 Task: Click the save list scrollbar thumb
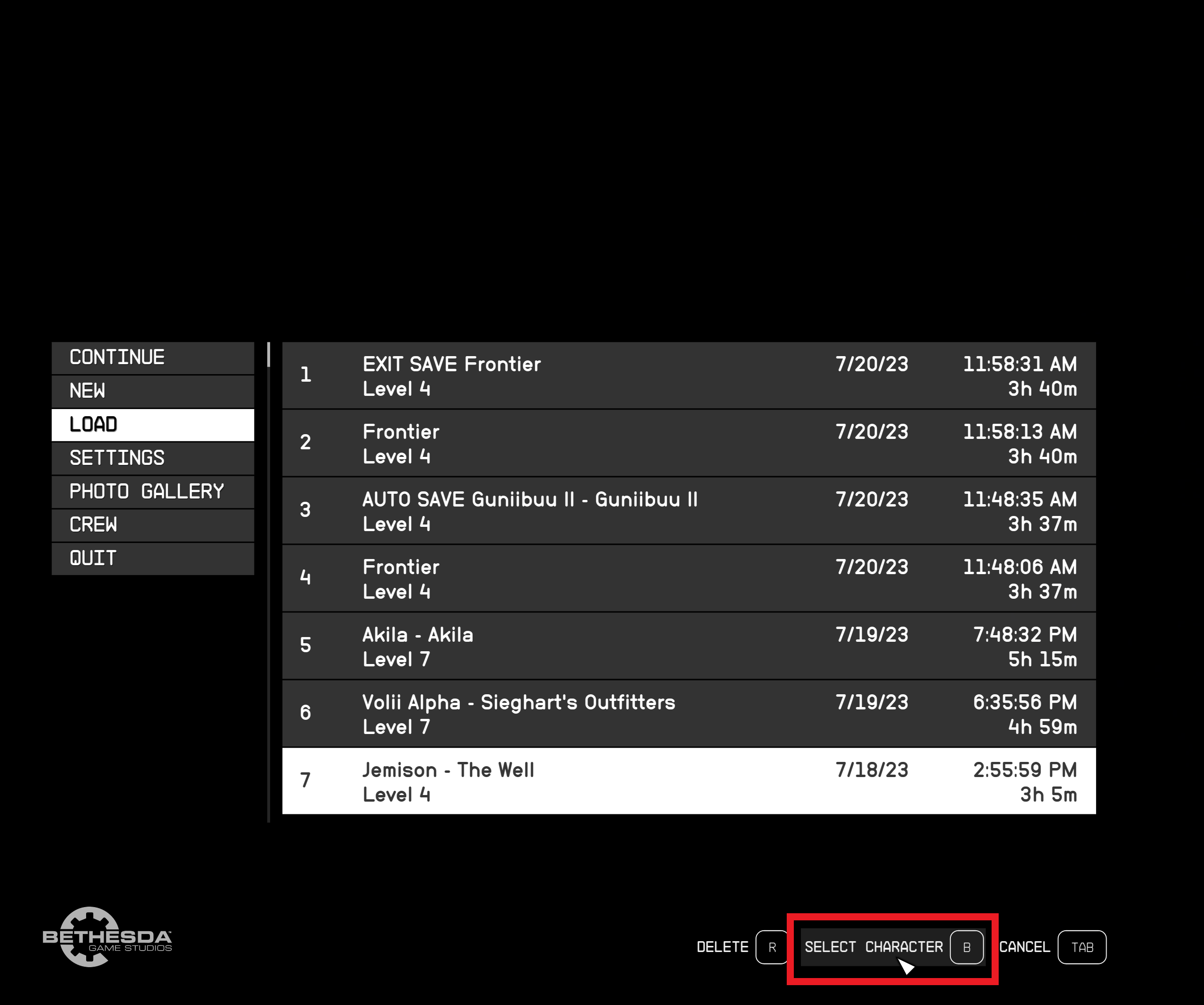point(268,354)
